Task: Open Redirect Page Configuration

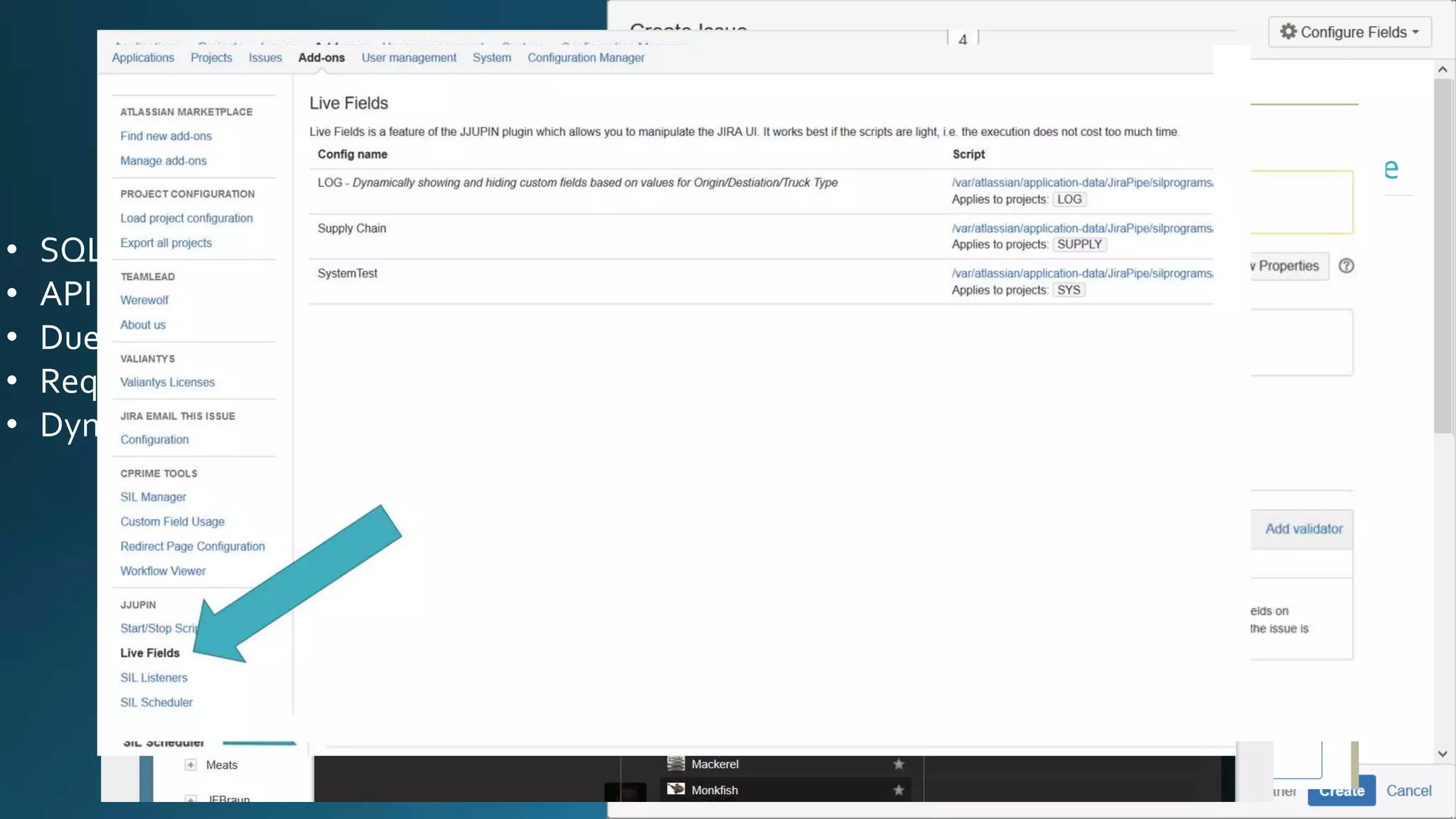Action: pyautogui.click(x=193, y=546)
